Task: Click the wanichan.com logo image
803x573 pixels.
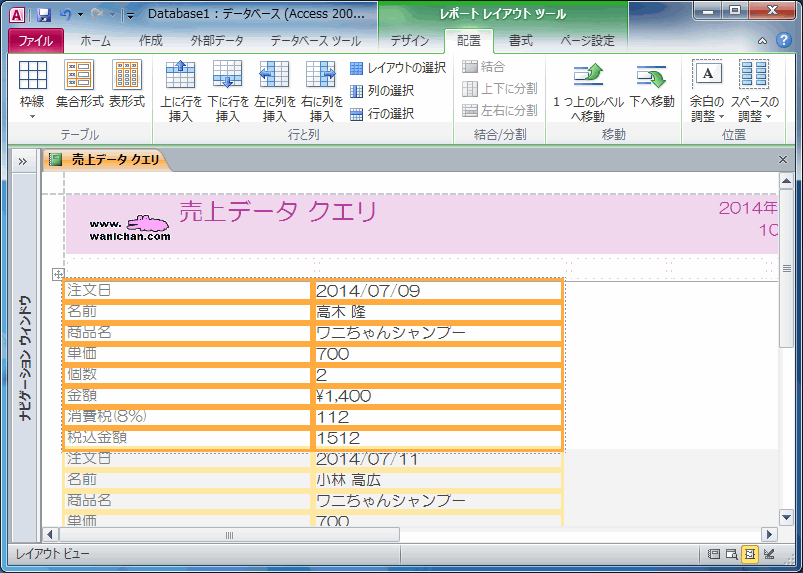Action: 130,228
